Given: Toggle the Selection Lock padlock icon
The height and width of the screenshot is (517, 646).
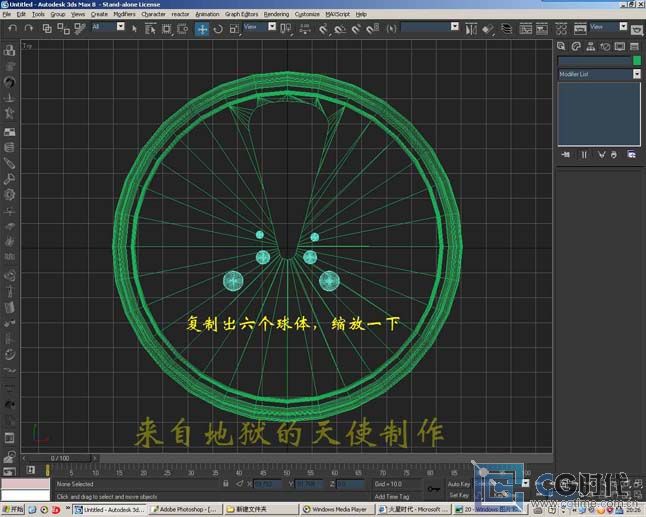Looking at the screenshot, I should tap(226, 484).
